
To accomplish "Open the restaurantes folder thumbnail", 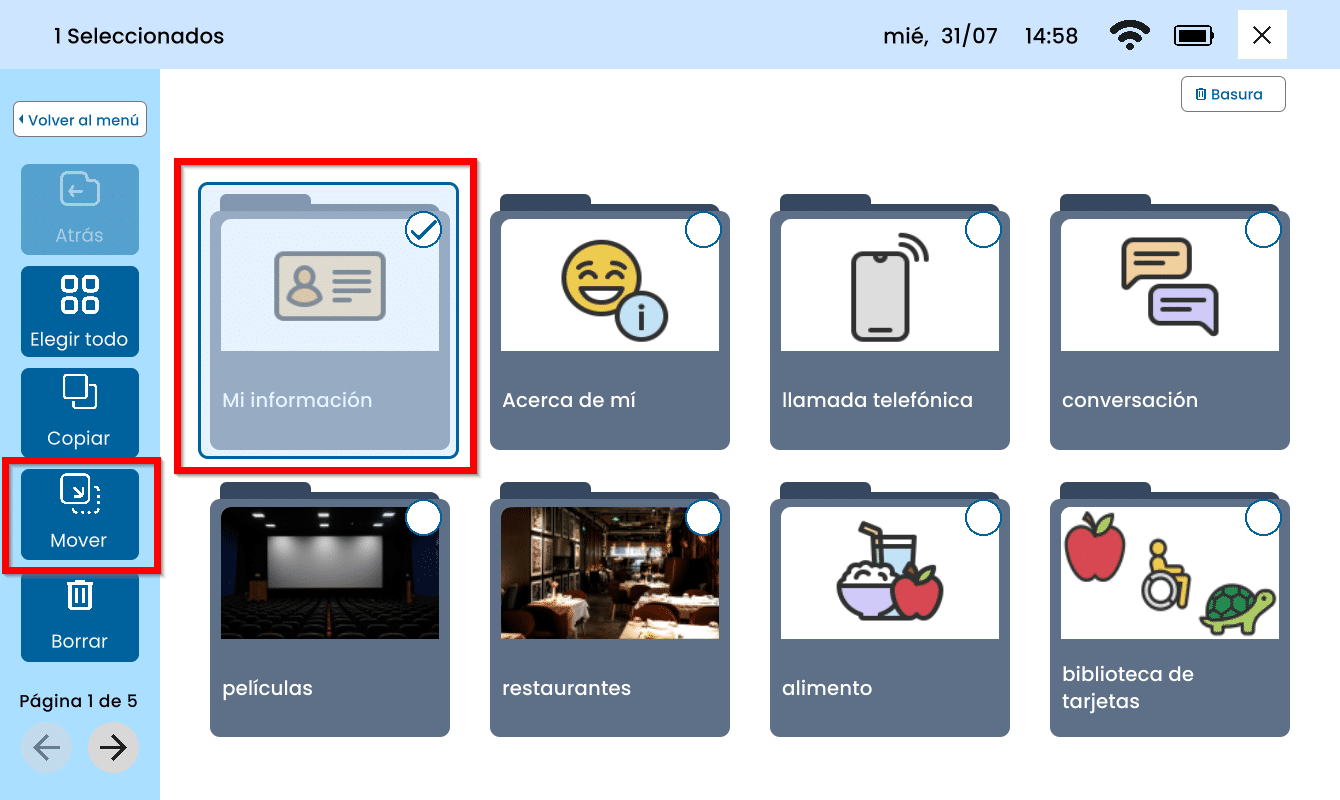I will pyautogui.click(x=609, y=573).
